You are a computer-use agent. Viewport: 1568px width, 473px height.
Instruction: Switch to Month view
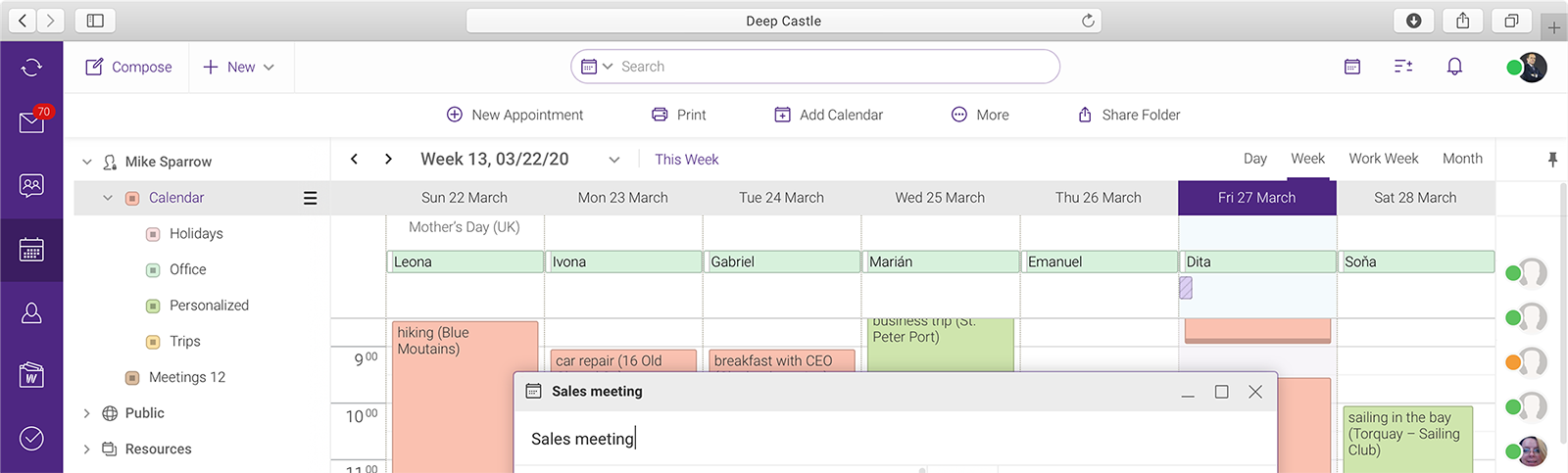pos(1462,159)
